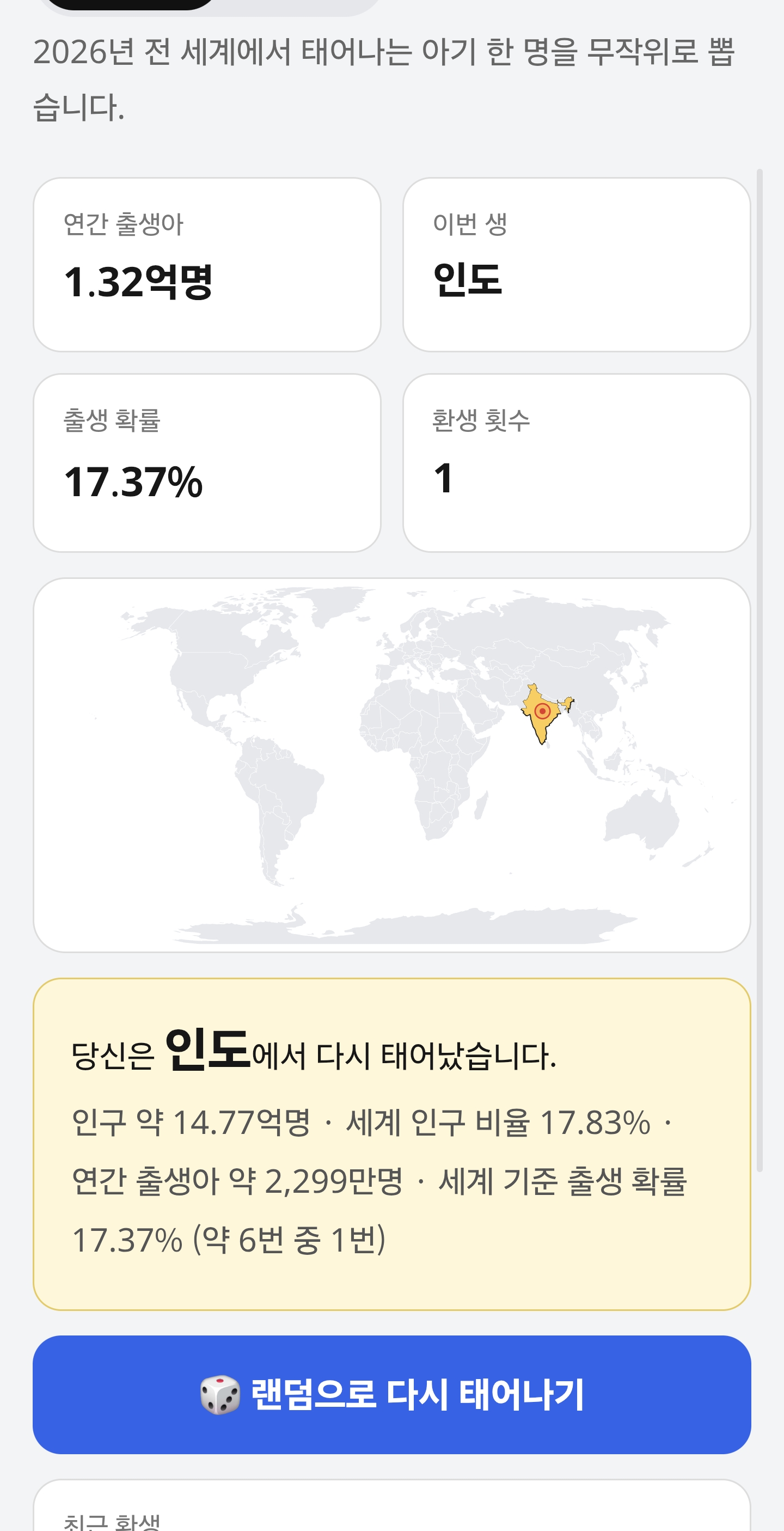Tap the 출생 확률 17.37% card

[x=207, y=462]
